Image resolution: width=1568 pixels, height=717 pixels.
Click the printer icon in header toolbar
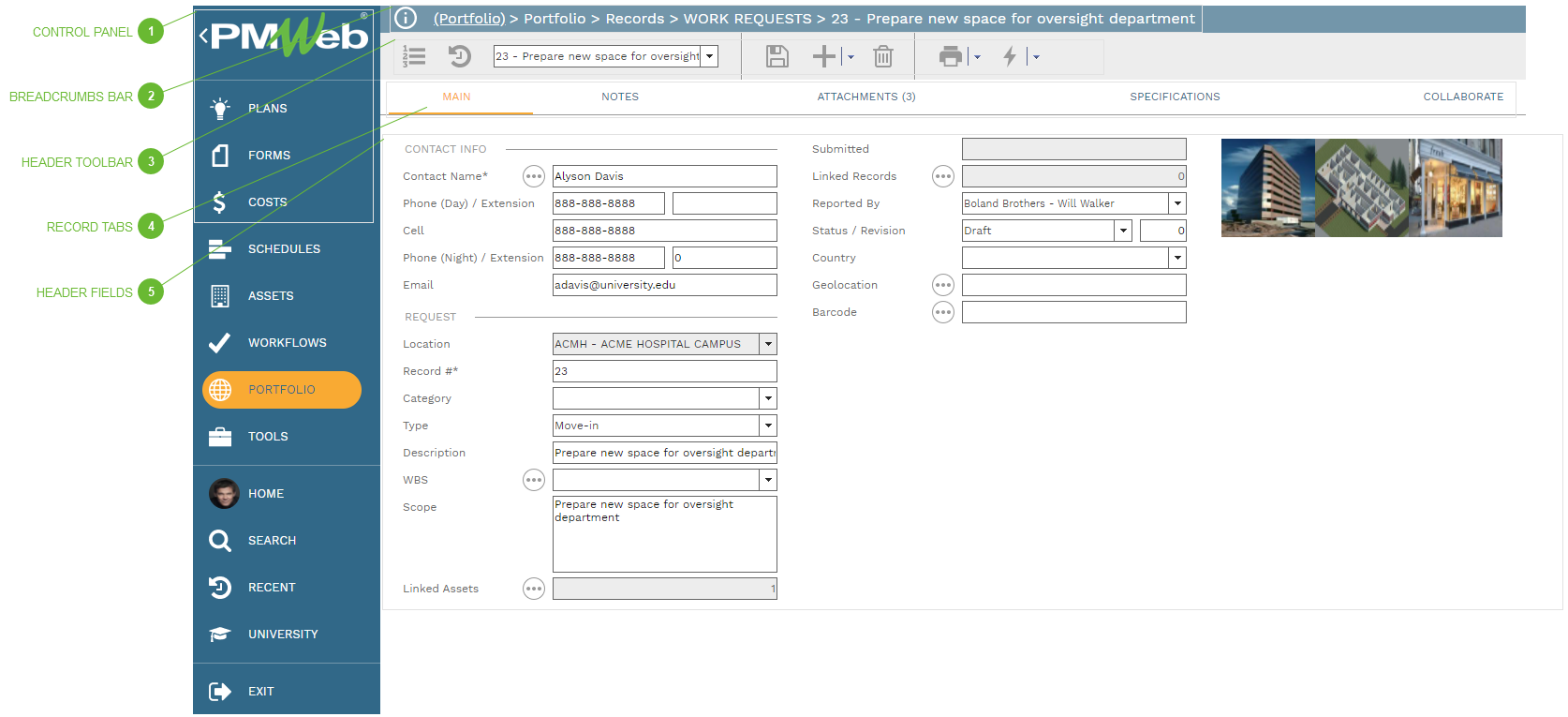click(x=950, y=57)
